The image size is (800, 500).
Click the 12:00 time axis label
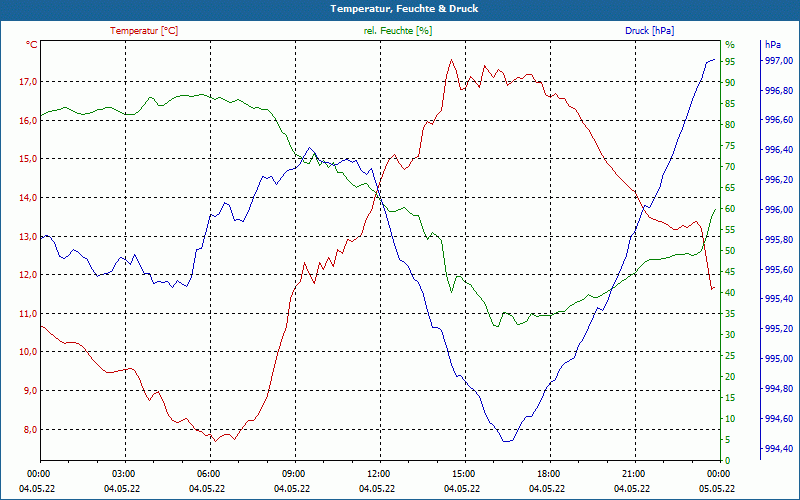tap(378, 473)
